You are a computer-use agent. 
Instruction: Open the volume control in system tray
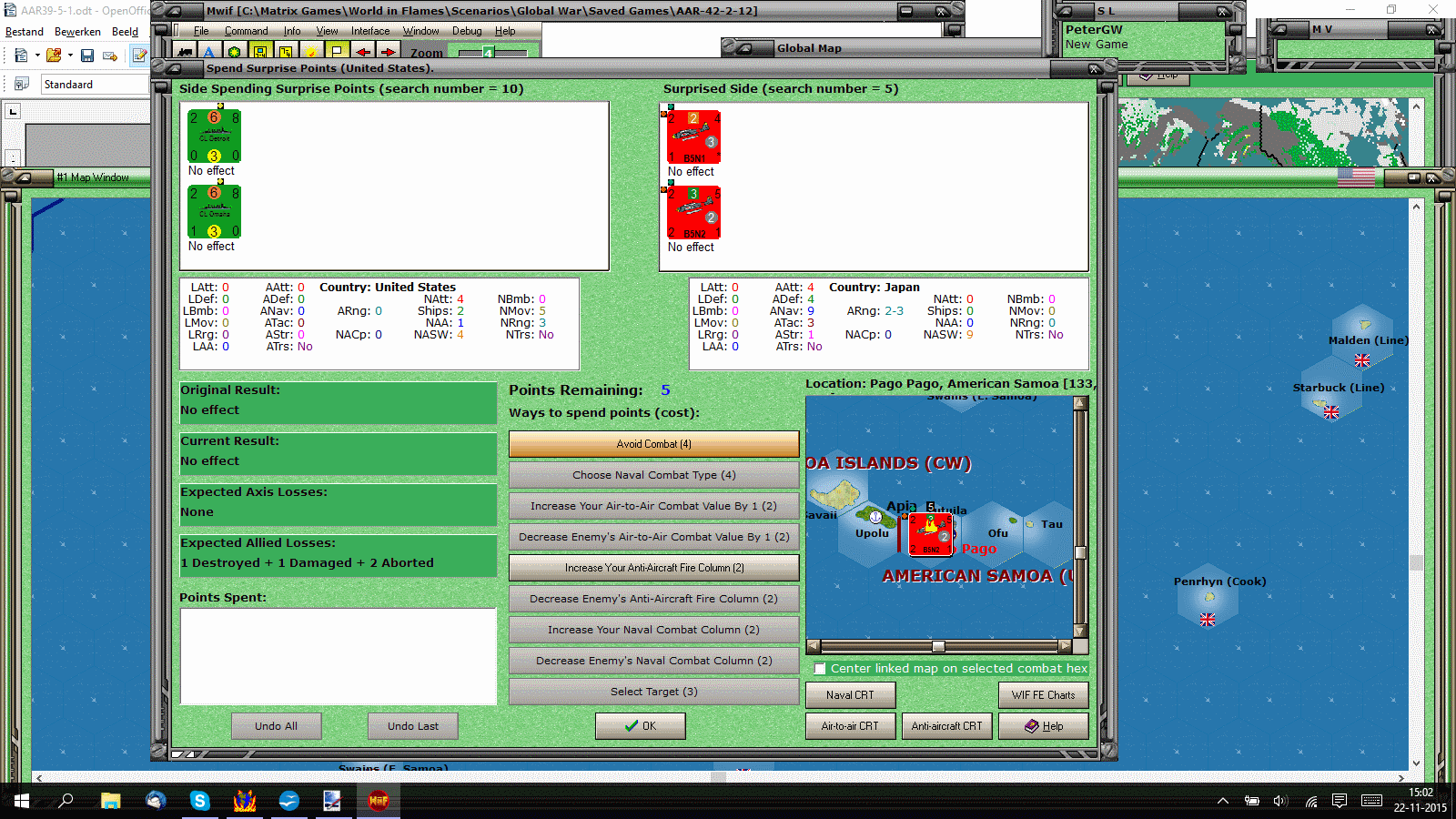pyautogui.click(x=1280, y=801)
